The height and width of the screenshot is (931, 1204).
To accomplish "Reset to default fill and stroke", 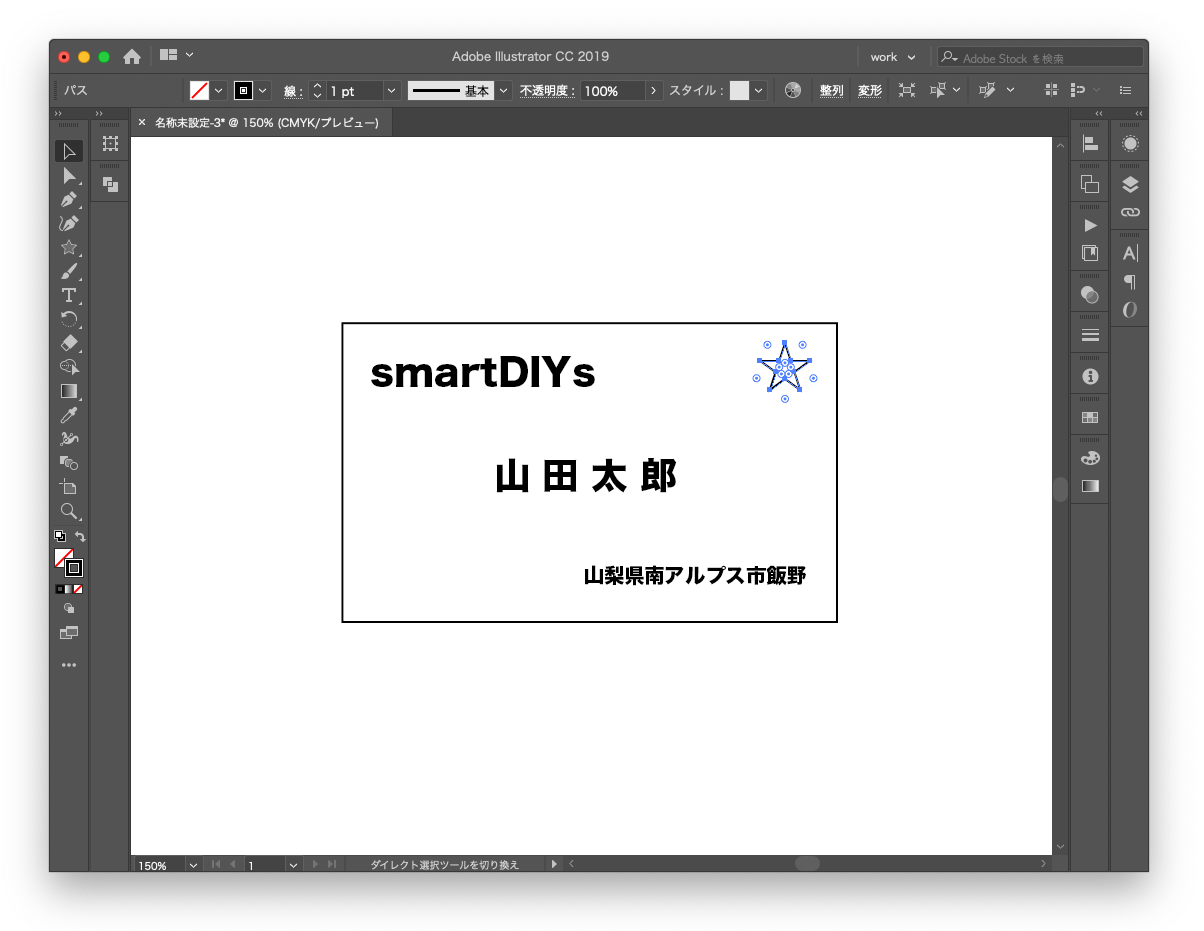I will point(59,537).
